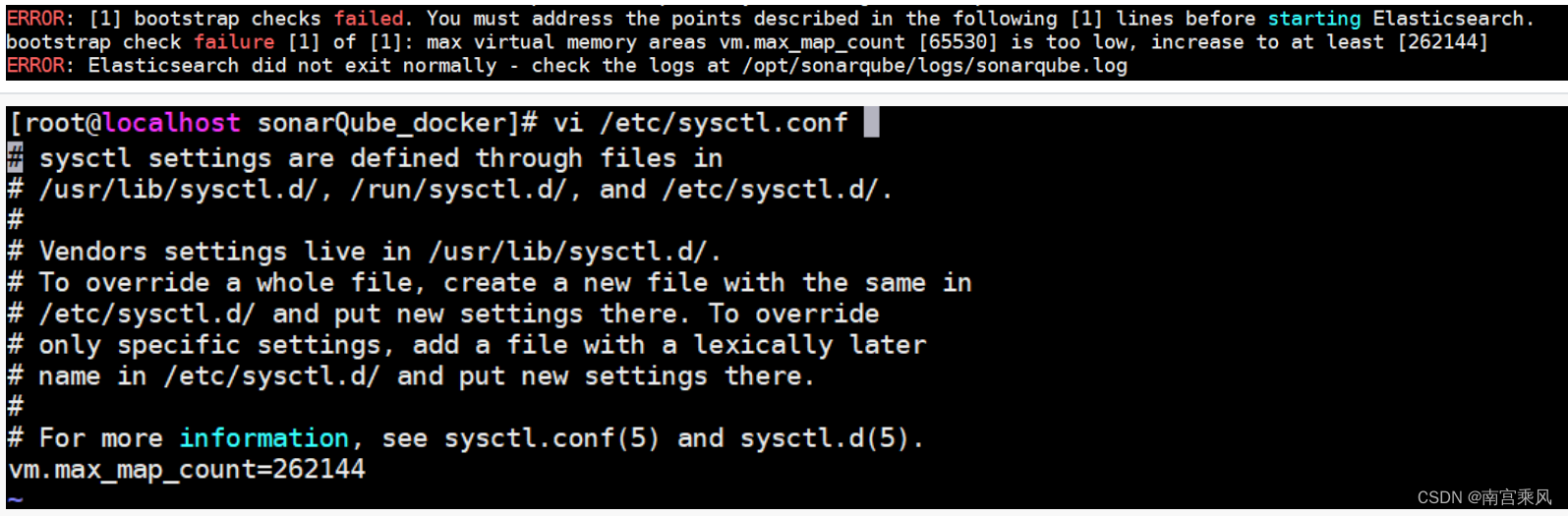Click the red 'failure' word on second line
1568x516 pixels.
[234, 42]
